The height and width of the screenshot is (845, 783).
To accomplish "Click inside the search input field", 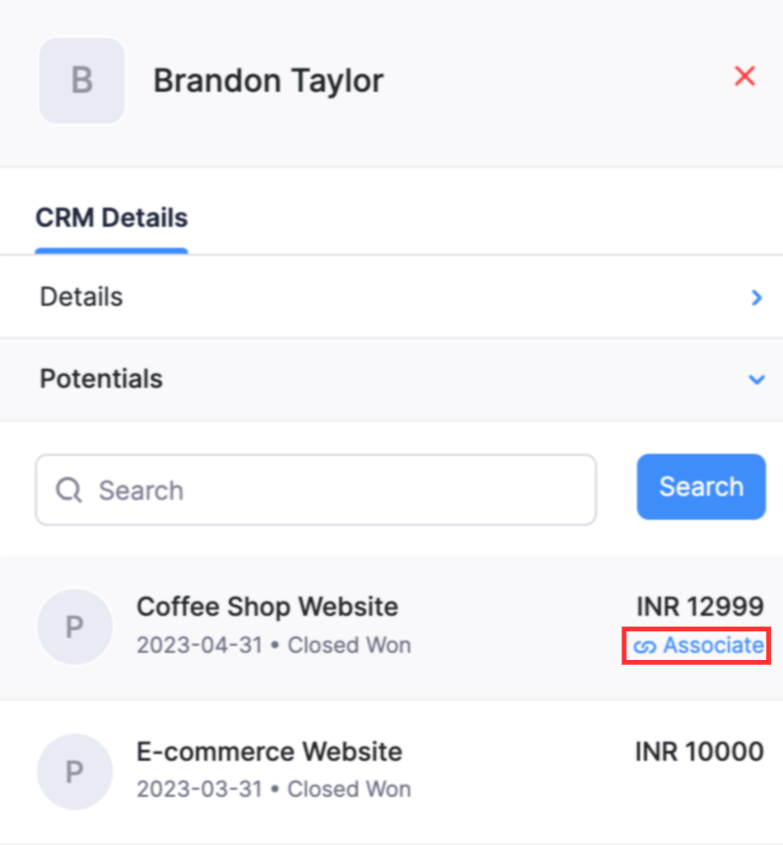I will [300, 490].
